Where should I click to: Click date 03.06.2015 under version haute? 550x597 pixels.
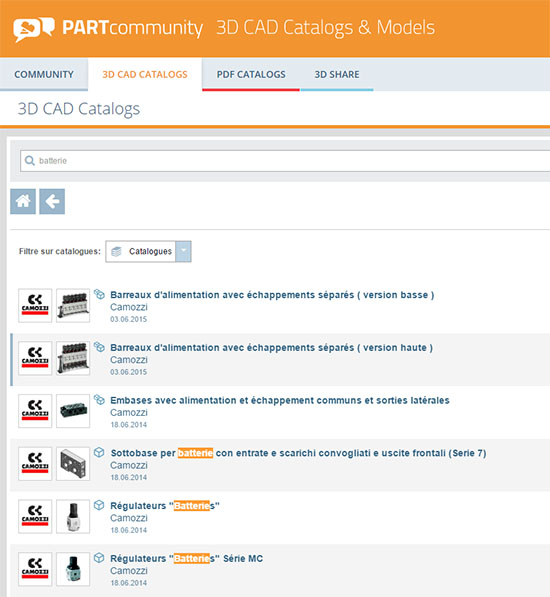click(129, 372)
